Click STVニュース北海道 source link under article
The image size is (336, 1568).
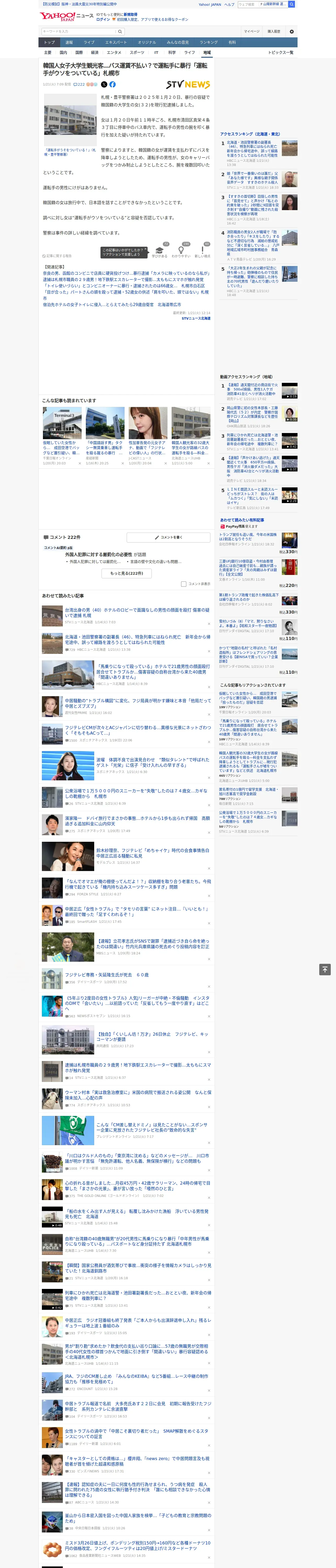196,318
